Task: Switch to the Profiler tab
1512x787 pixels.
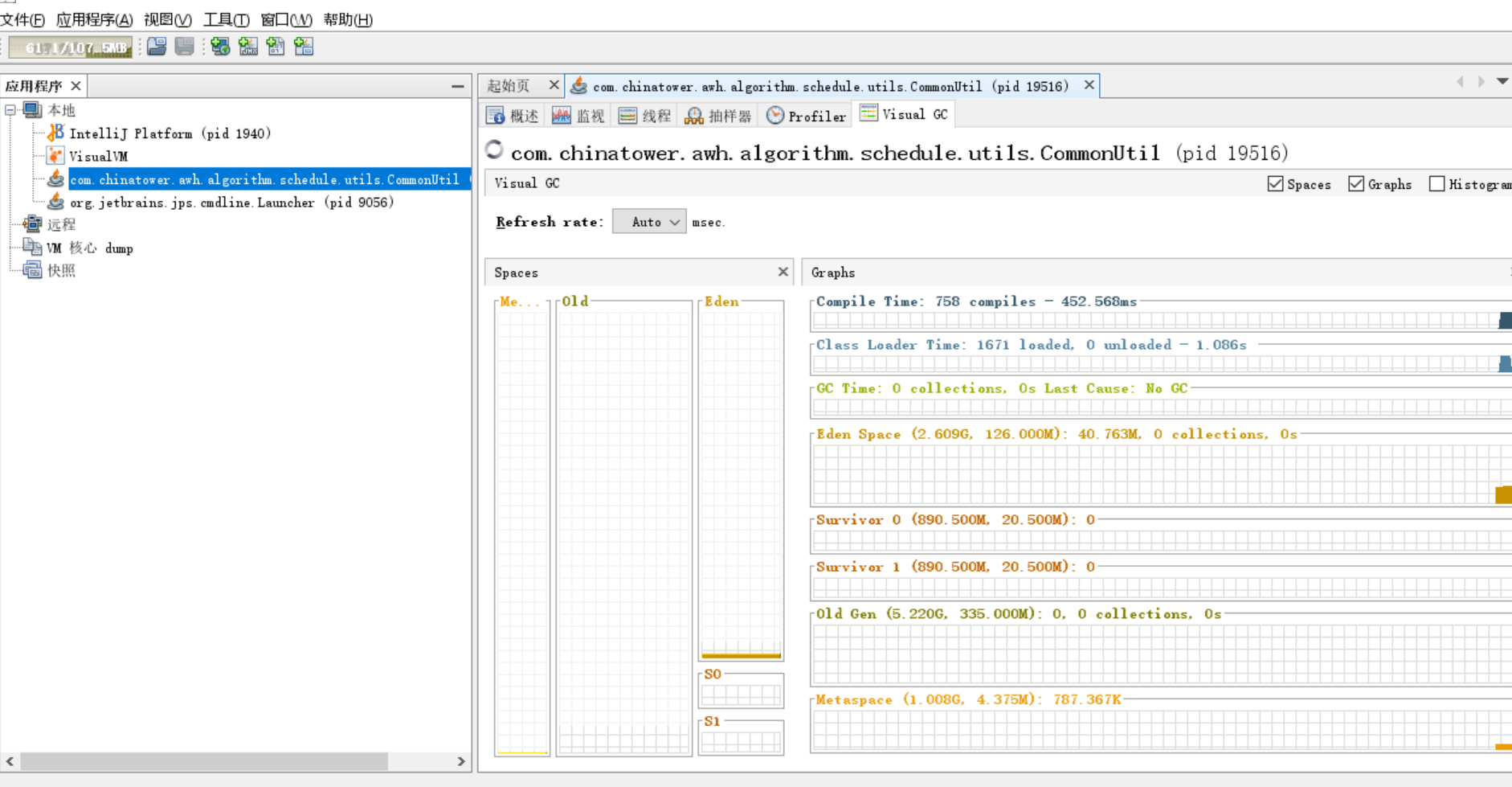Action: pos(806,116)
